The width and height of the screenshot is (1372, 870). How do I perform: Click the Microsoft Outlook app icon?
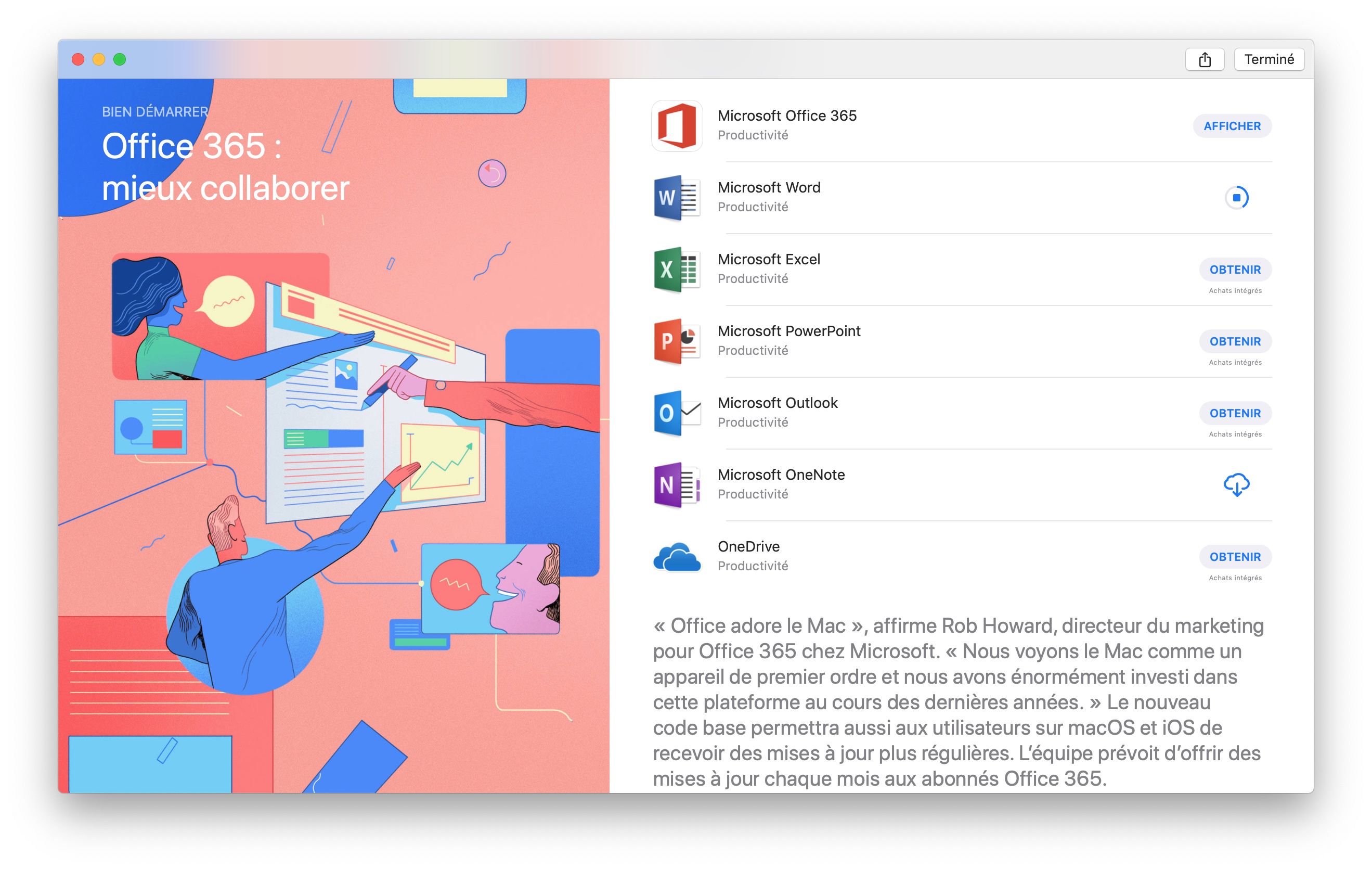click(677, 413)
